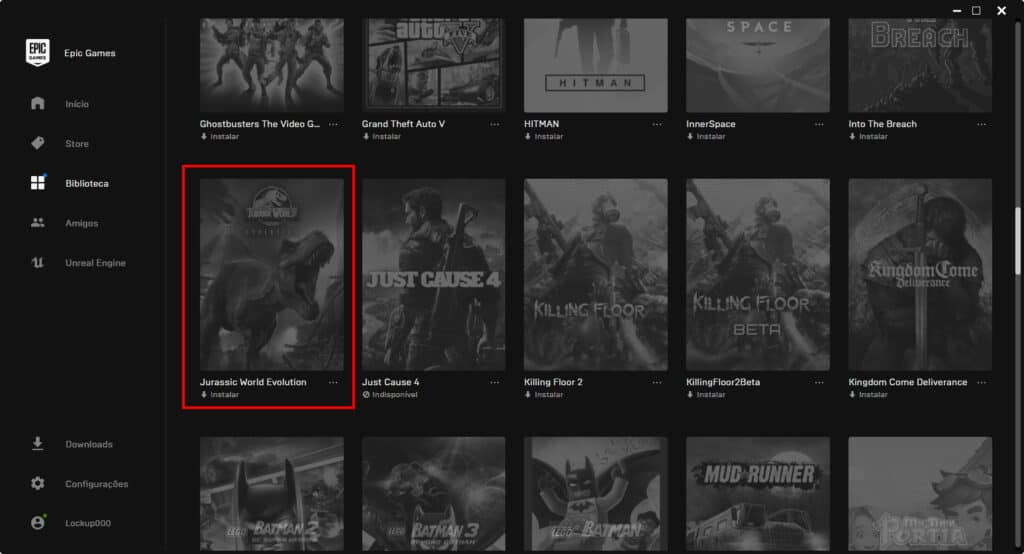Click install arrow icon under Ghostbusters
Screen dimensions: 1024x554
[204, 137]
